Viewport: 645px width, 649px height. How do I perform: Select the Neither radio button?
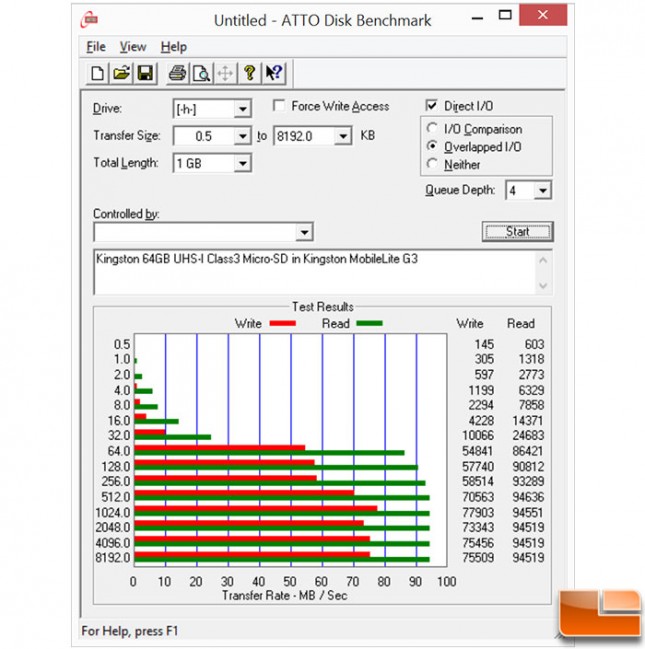pyautogui.click(x=432, y=164)
